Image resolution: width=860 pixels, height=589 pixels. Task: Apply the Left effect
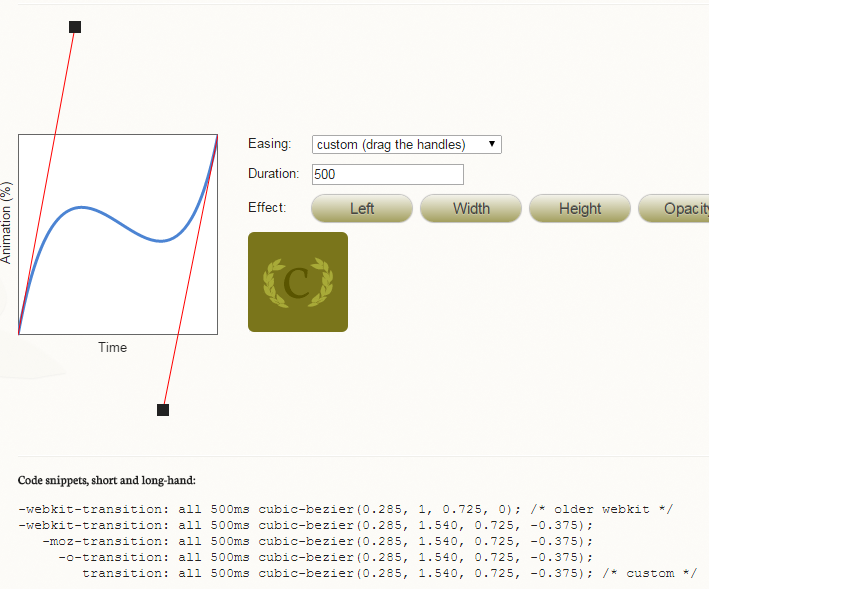pos(362,208)
